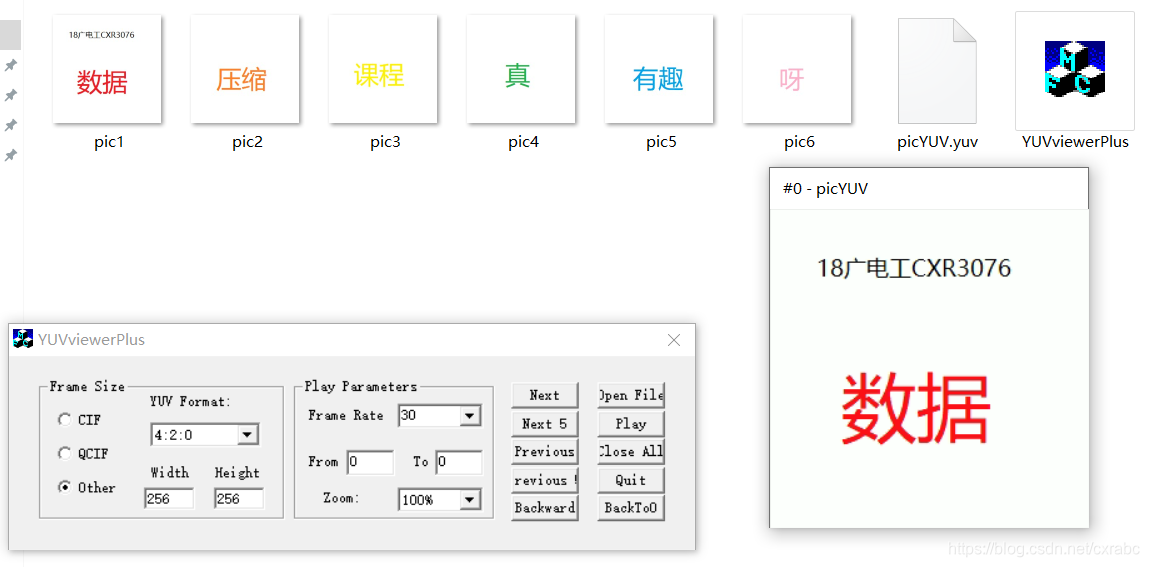Click the pic4 file name label

coord(523,143)
